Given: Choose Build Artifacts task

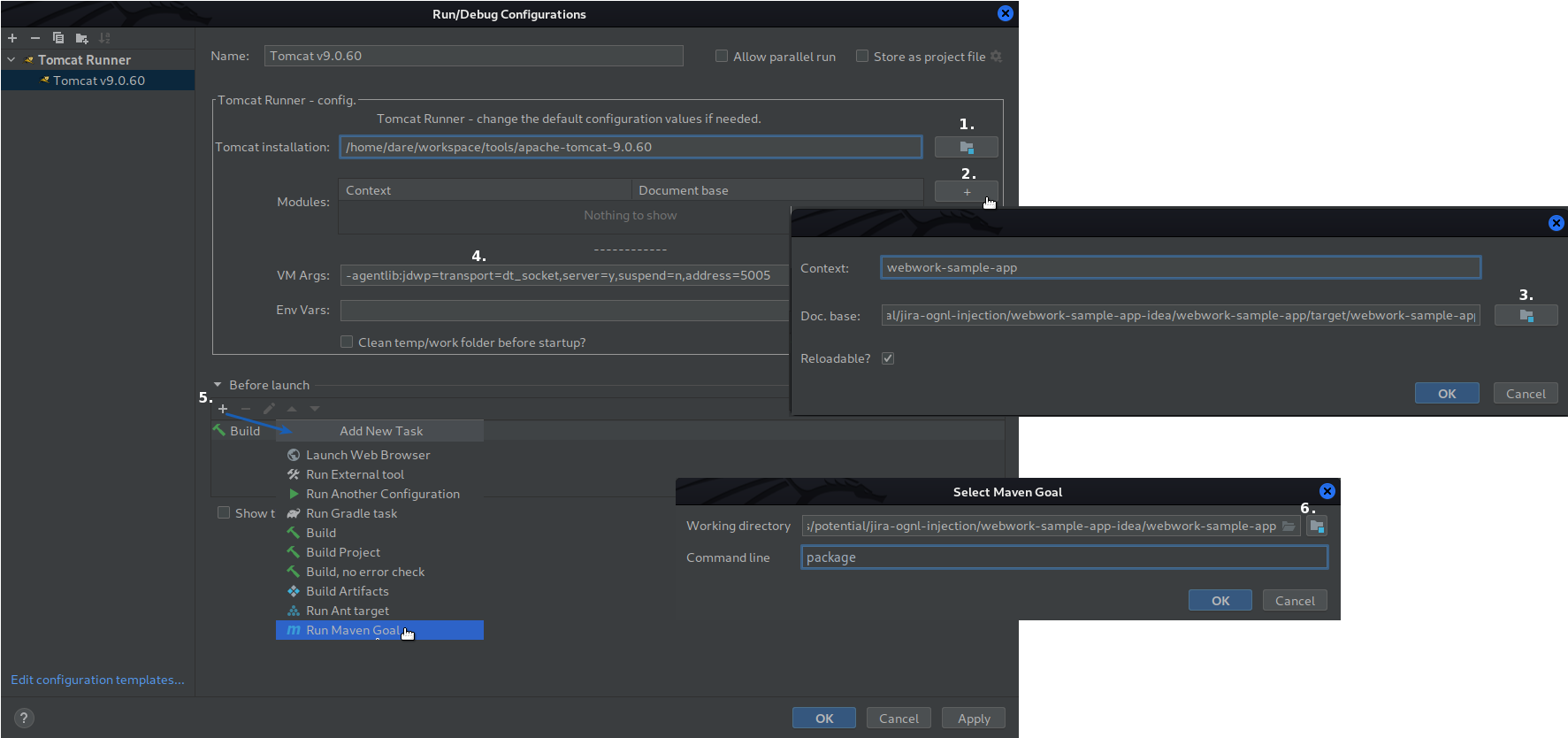Looking at the screenshot, I should pyautogui.click(x=379, y=591).
